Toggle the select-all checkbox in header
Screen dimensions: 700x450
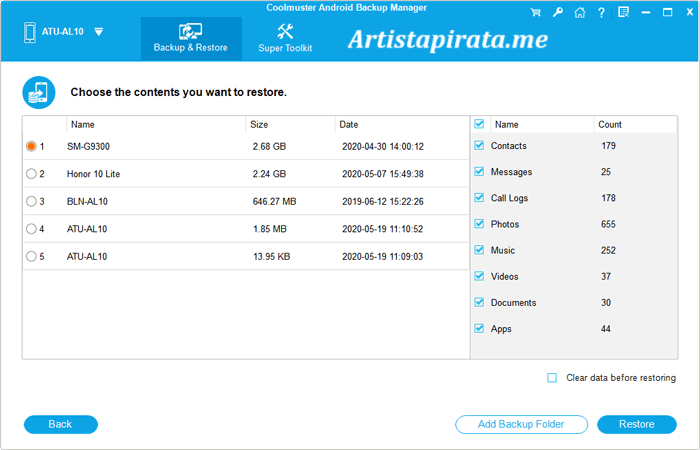pyautogui.click(x=479, y=124)
